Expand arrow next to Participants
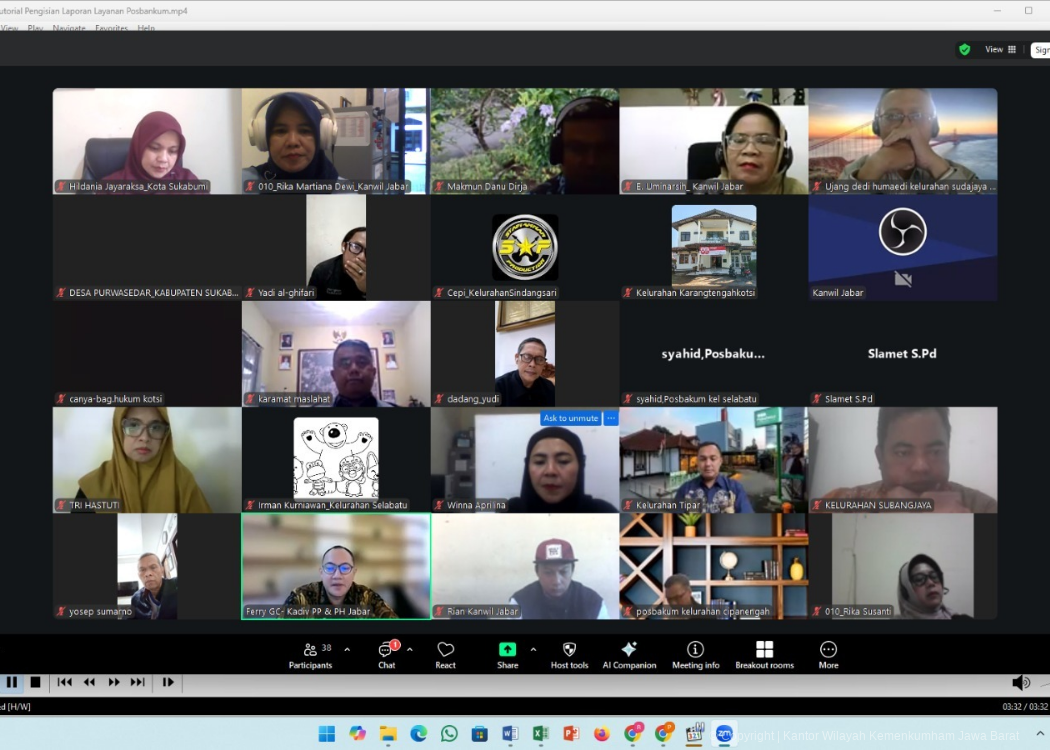This screenshot has width=1050, height=750. (347, 649)
